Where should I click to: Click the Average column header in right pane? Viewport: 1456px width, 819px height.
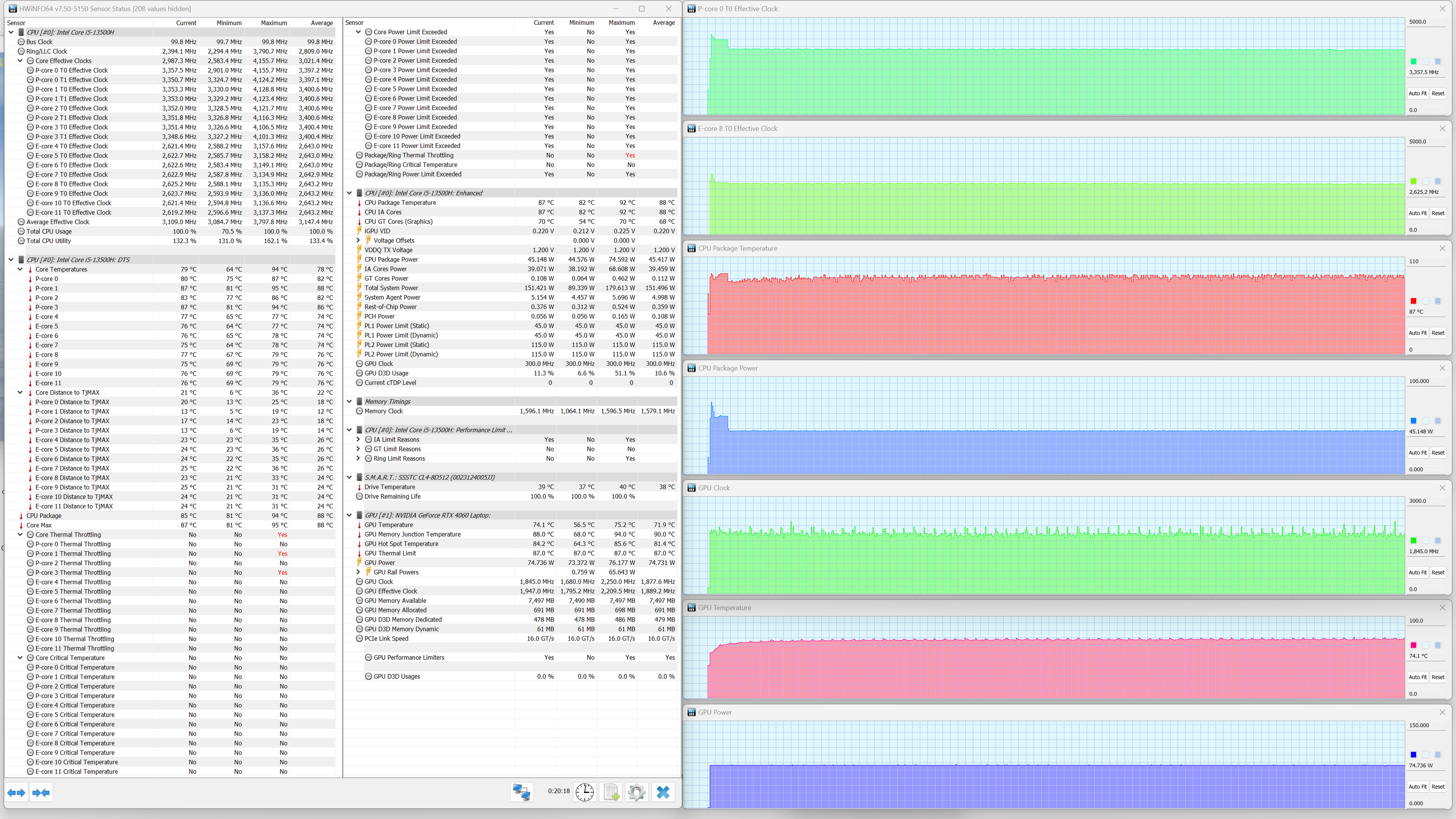[663, 23]
